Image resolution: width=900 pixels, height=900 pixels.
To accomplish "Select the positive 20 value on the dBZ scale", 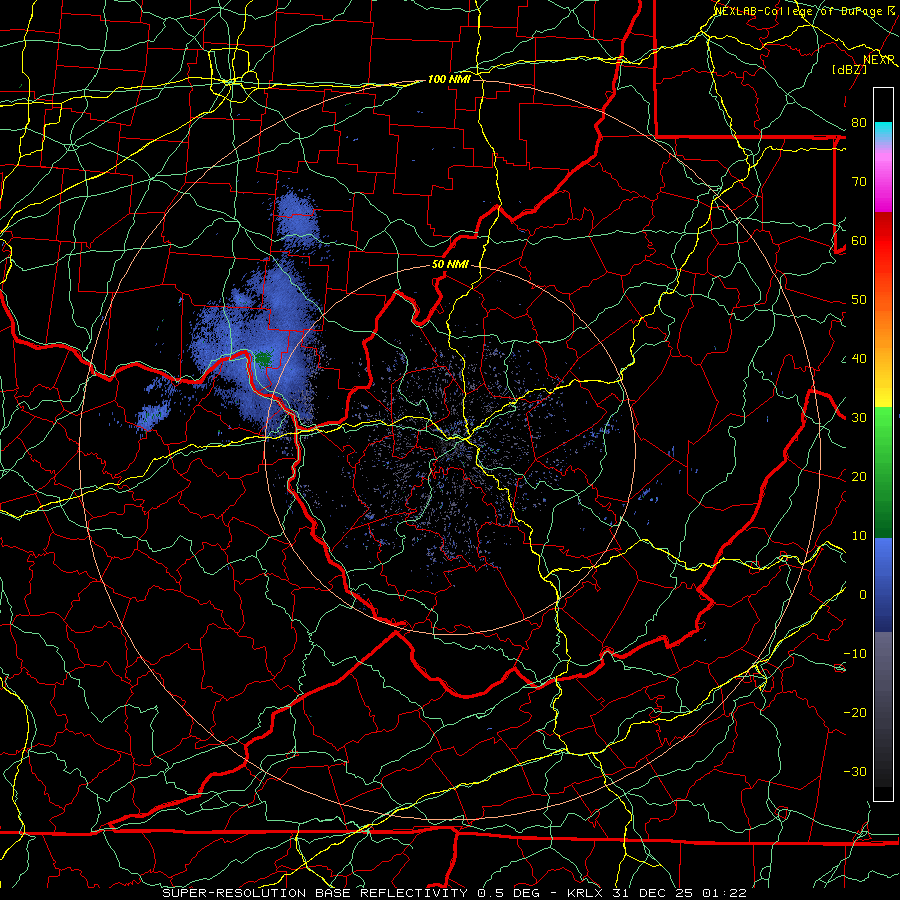I will (x=859, y=477).
